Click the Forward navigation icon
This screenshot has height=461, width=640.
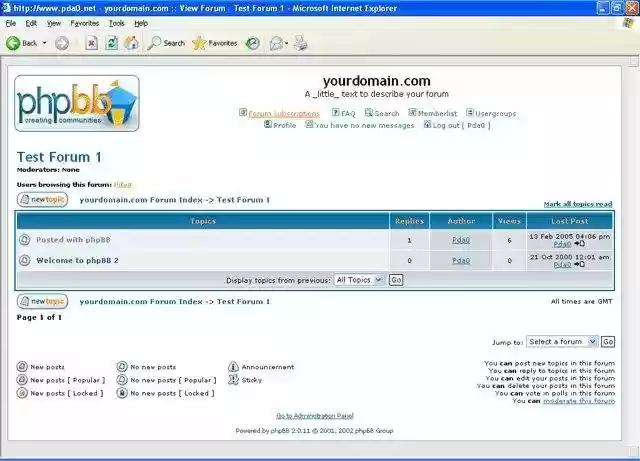tap(62, 43)
